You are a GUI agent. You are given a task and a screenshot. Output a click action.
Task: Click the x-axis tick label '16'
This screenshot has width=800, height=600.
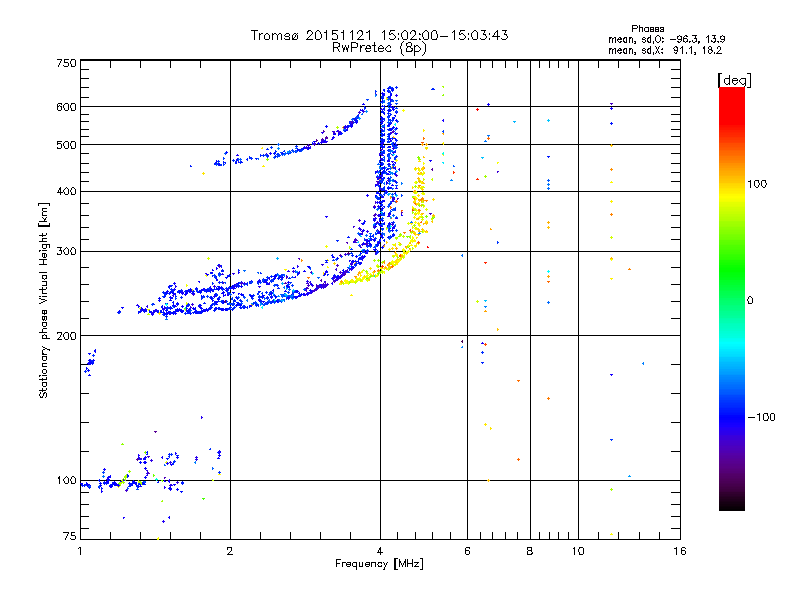(680, 551)
